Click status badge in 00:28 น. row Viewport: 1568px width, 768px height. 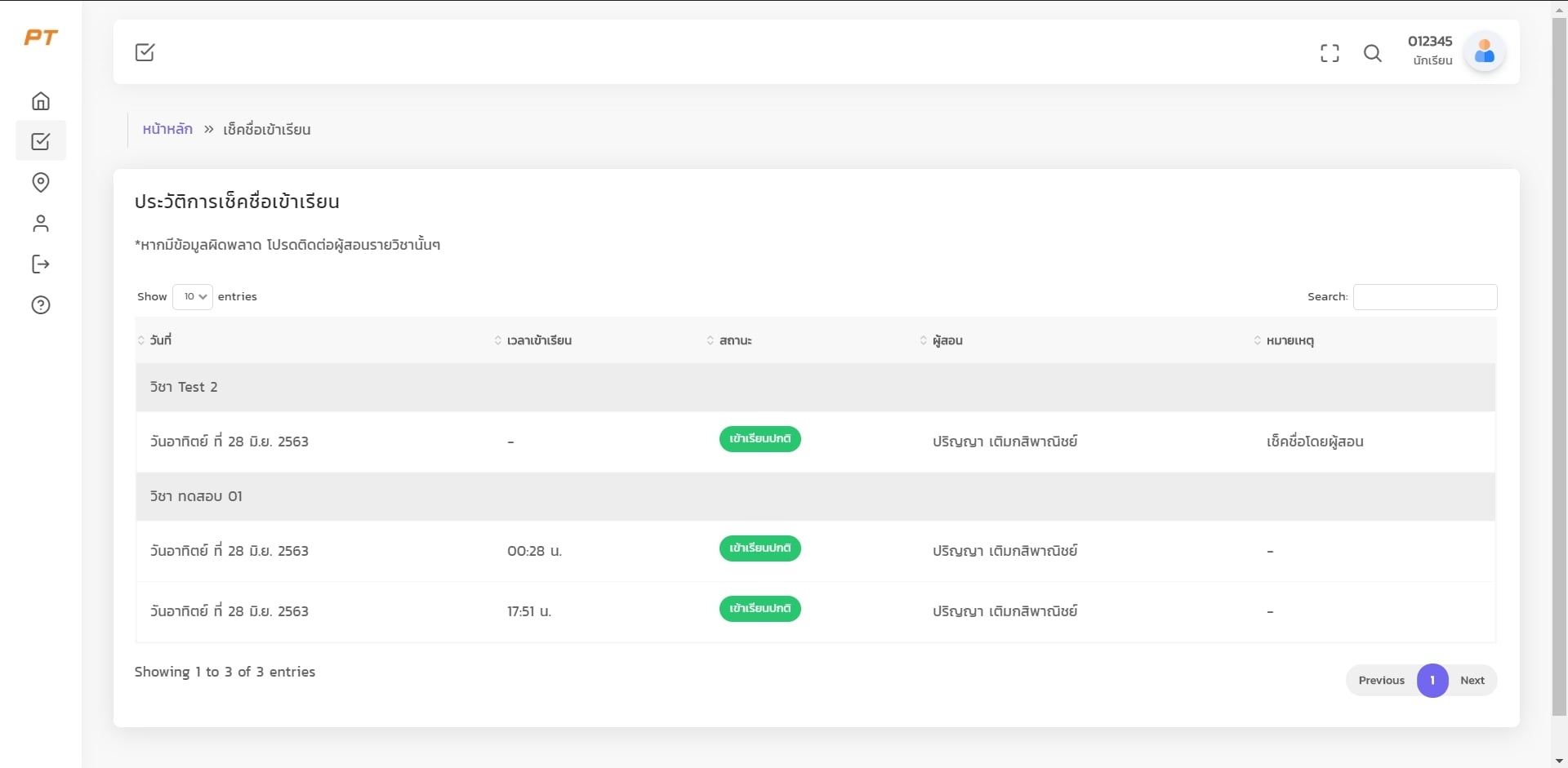(759, 548)
